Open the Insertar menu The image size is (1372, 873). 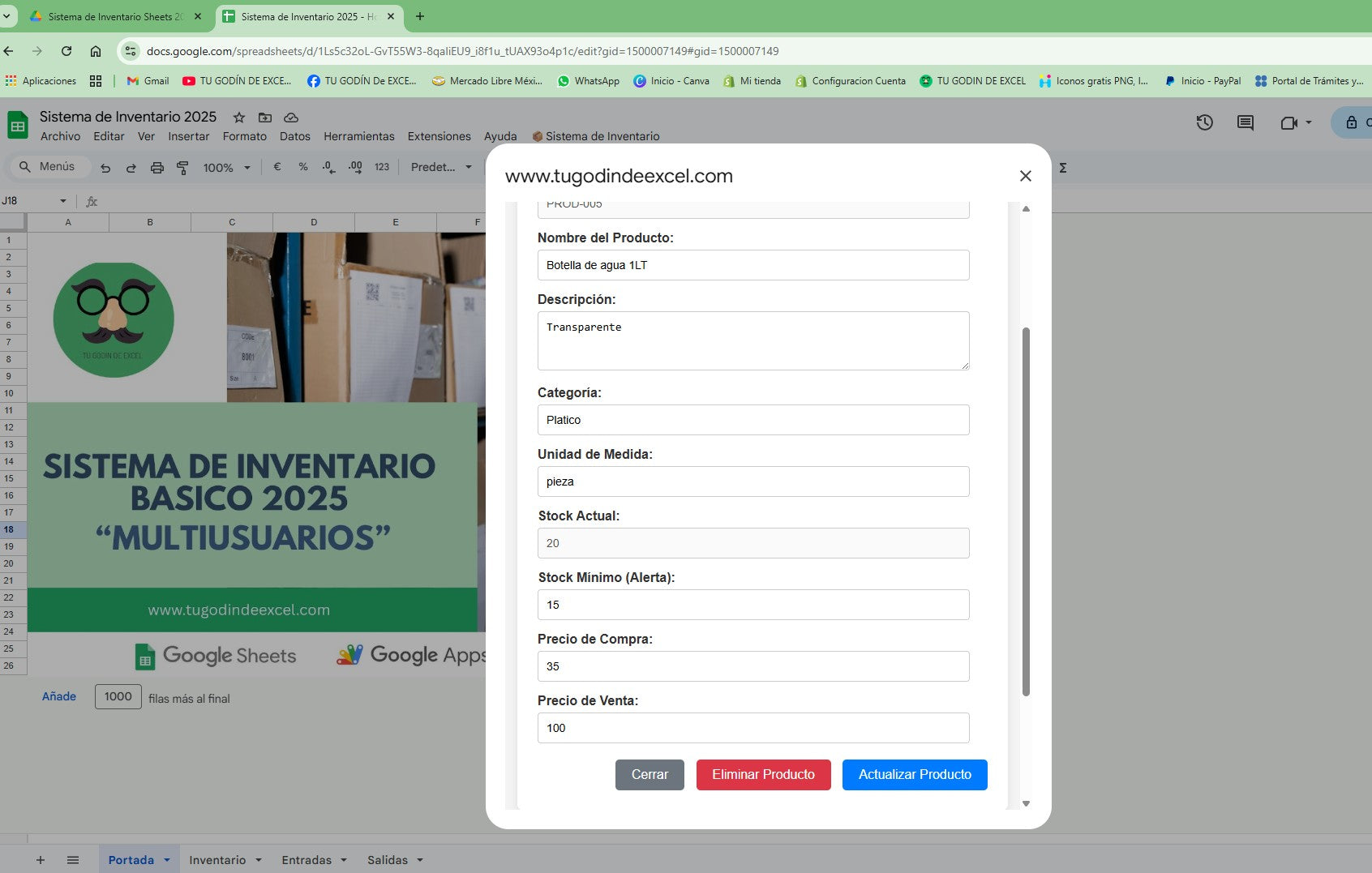(188, 136)
